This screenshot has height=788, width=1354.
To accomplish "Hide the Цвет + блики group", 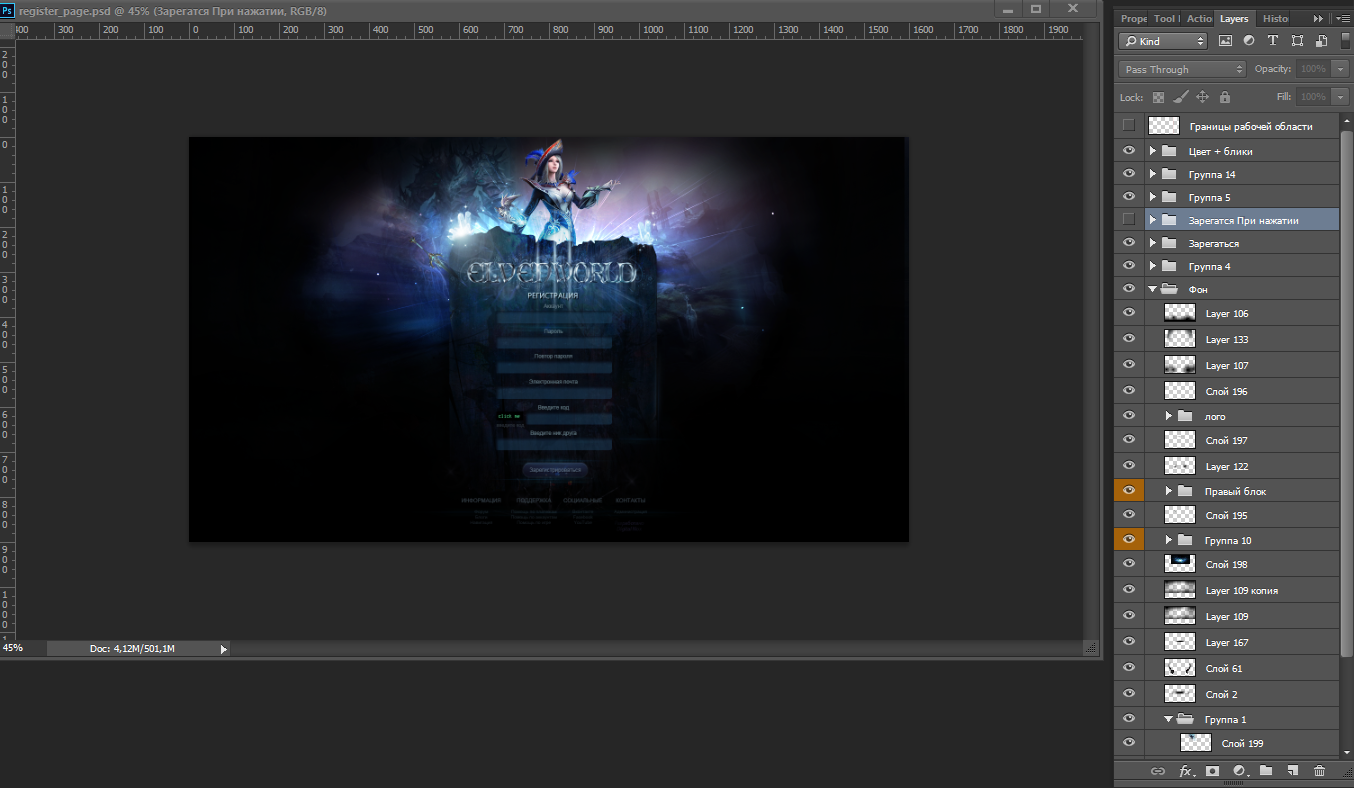I will click(1129, 151).
